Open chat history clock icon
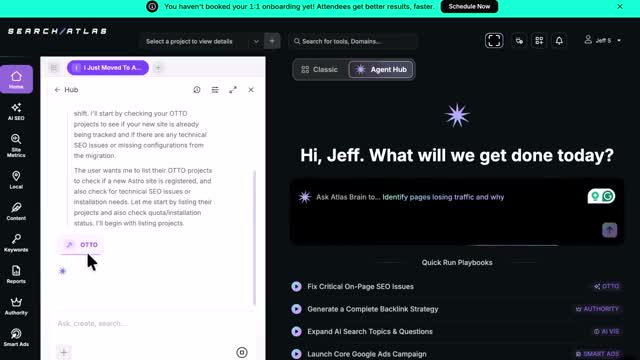Viewport: 640px width, 360px height. [x=197, y=90]
